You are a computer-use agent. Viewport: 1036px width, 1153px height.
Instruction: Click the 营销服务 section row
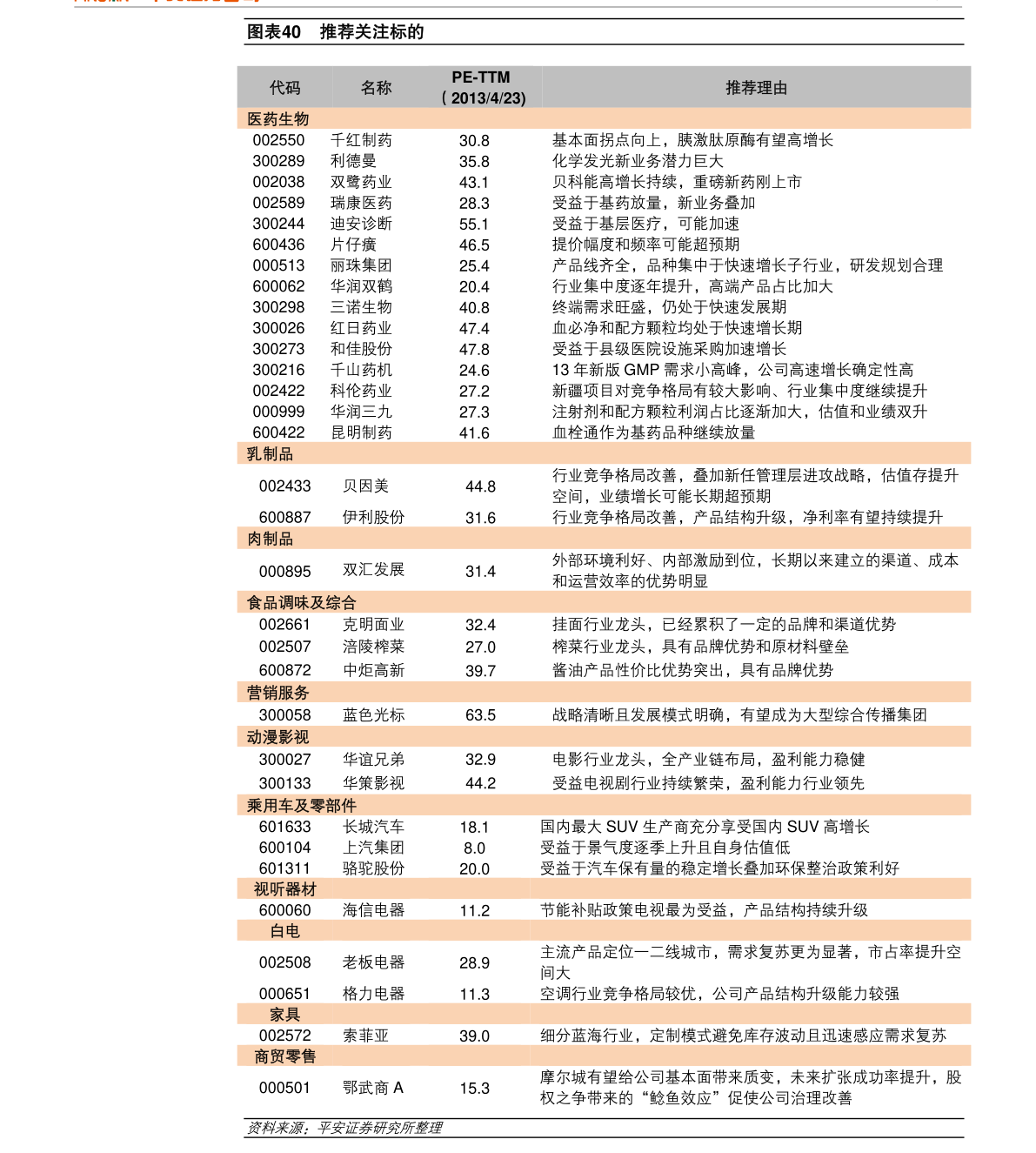(x=278, y=693)
